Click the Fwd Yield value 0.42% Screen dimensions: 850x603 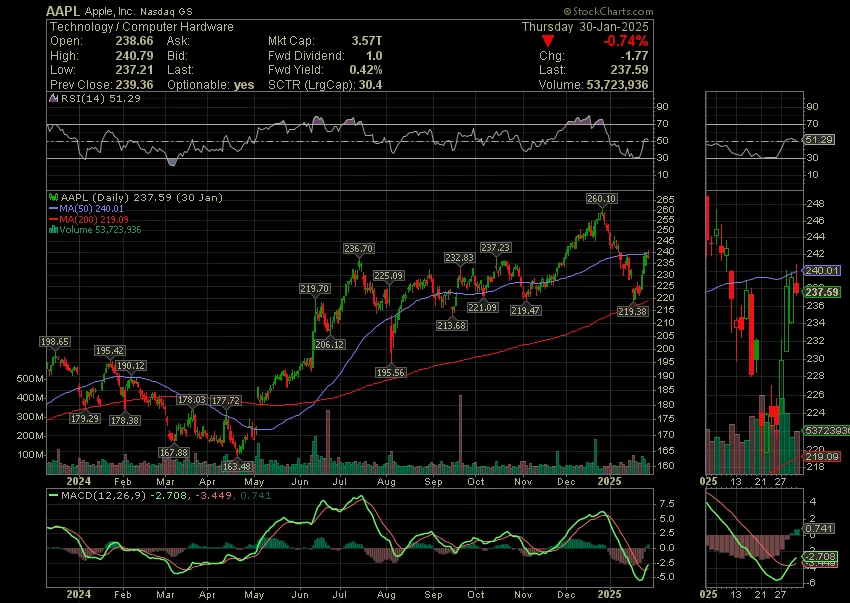coord(365,69)
